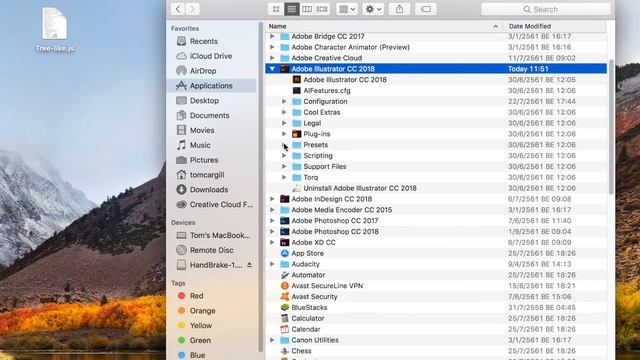
Task: Expand the Adobe Creative Cloud folder
Action: click(x=272, y=58)
